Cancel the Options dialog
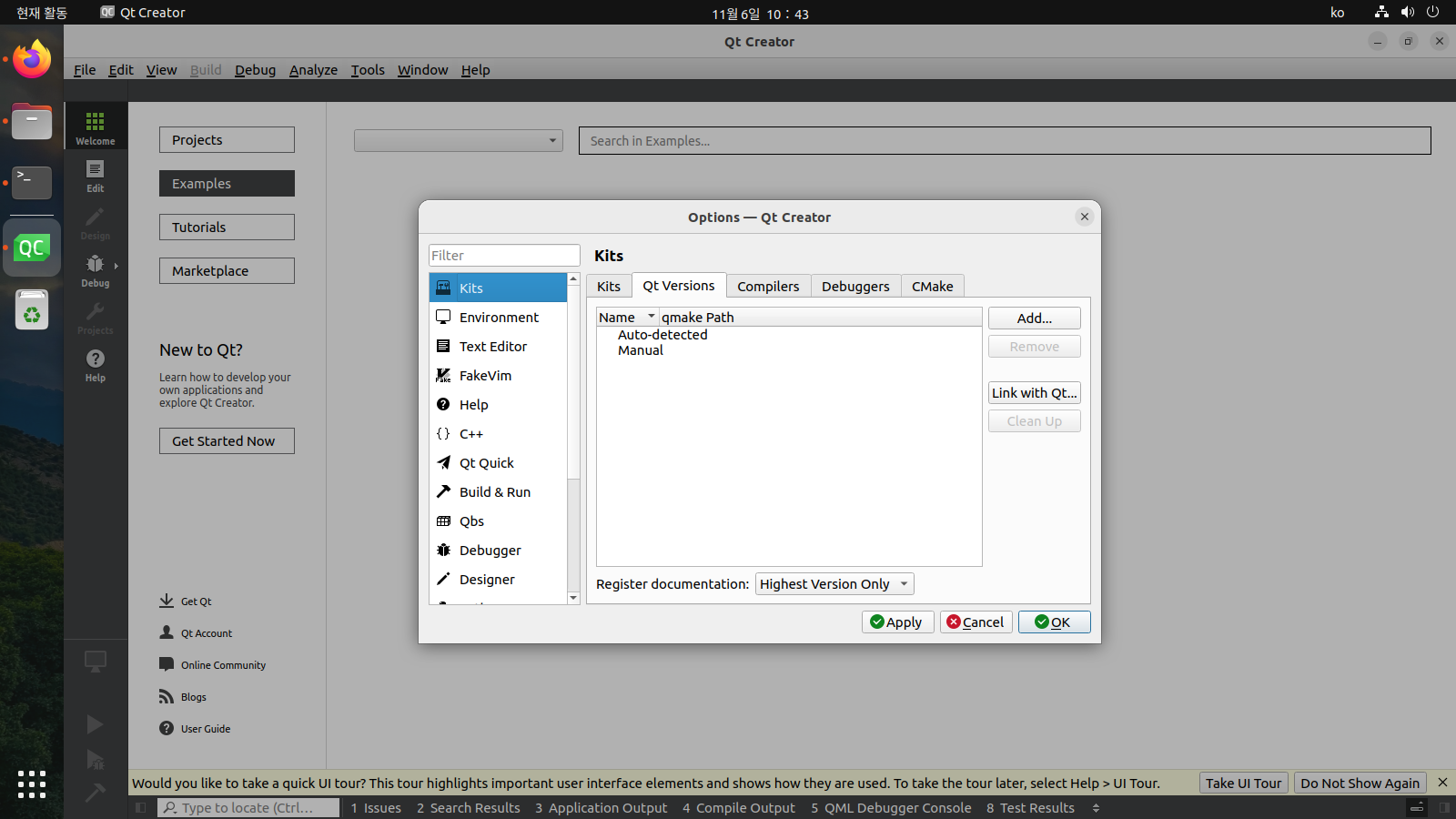This screenshot has width=1456, height=819. click(x=976, y=622)
